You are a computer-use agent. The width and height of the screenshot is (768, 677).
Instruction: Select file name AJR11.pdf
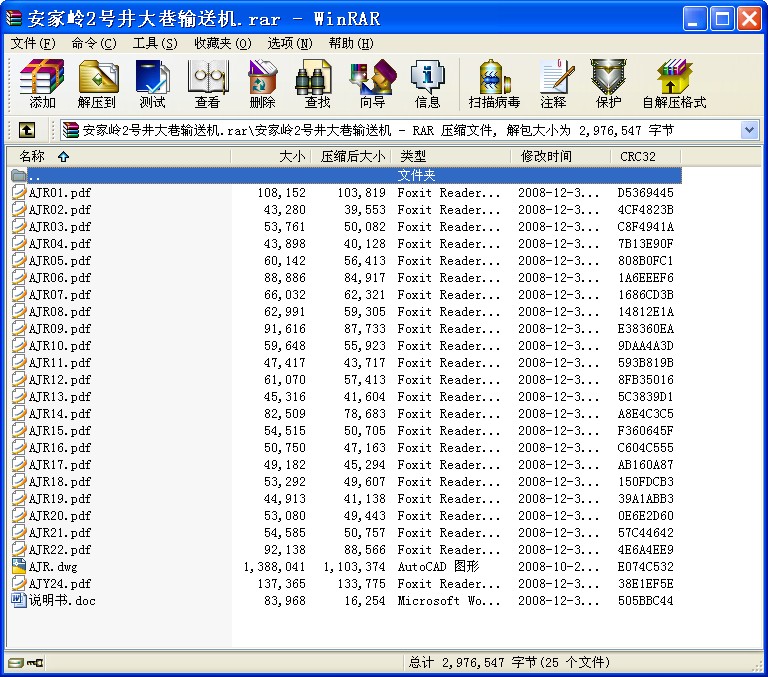point(60,363)
